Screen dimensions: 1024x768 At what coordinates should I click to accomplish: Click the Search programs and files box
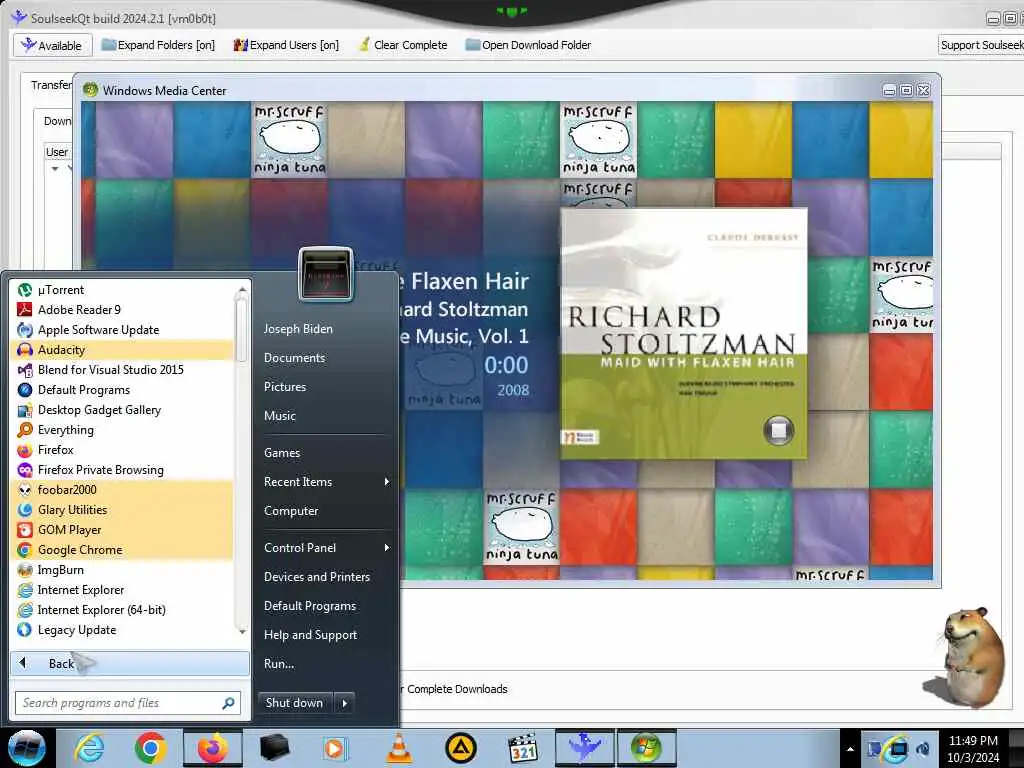coord(128,703)
